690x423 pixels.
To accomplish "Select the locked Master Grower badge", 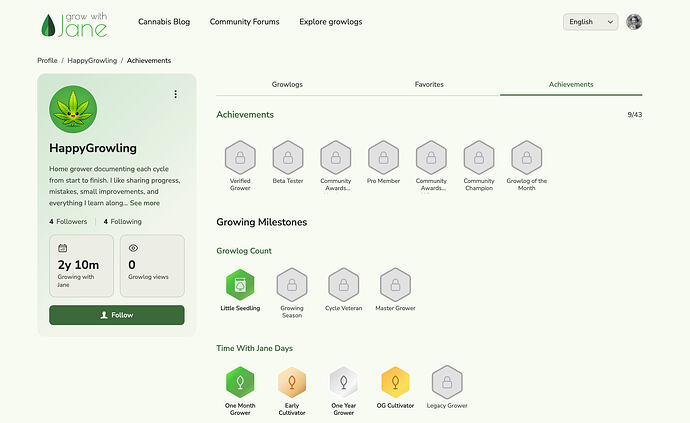I will pos(395,285).
